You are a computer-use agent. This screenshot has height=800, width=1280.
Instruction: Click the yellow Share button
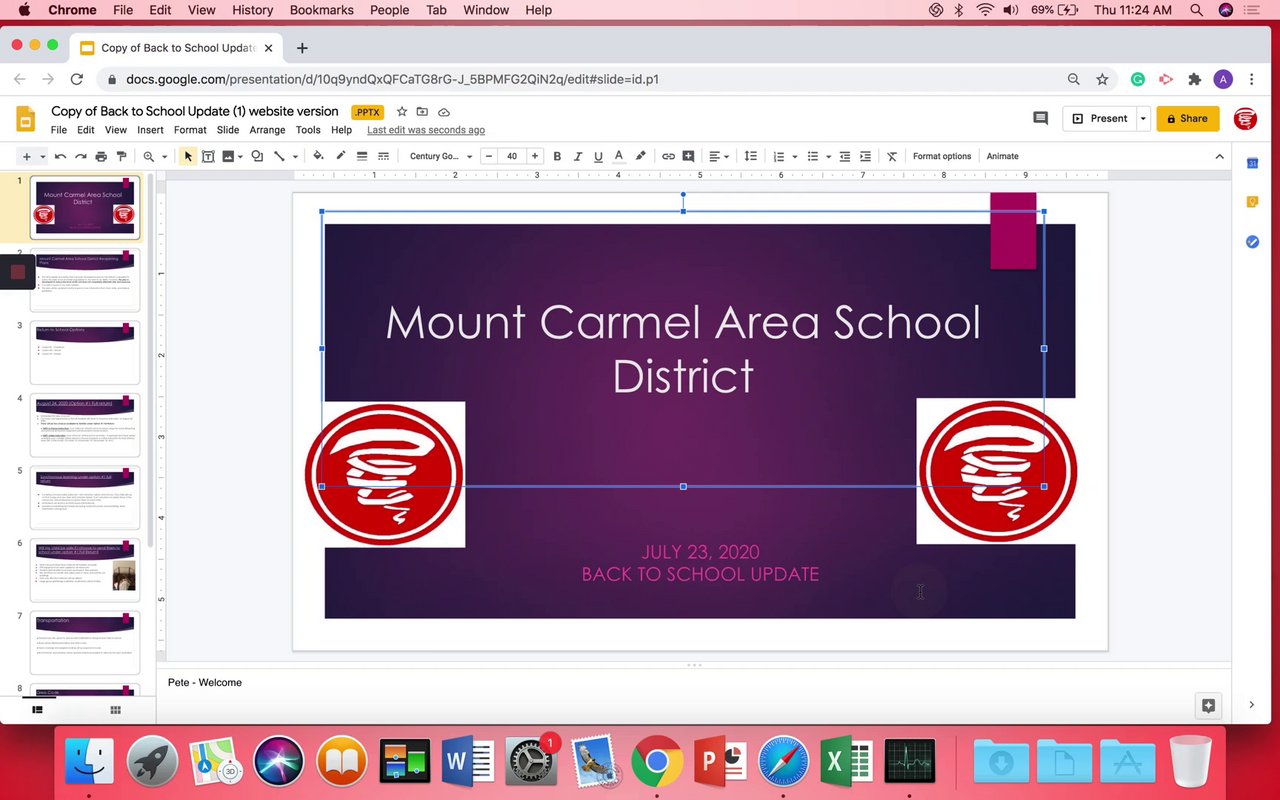pos(1188,118)
